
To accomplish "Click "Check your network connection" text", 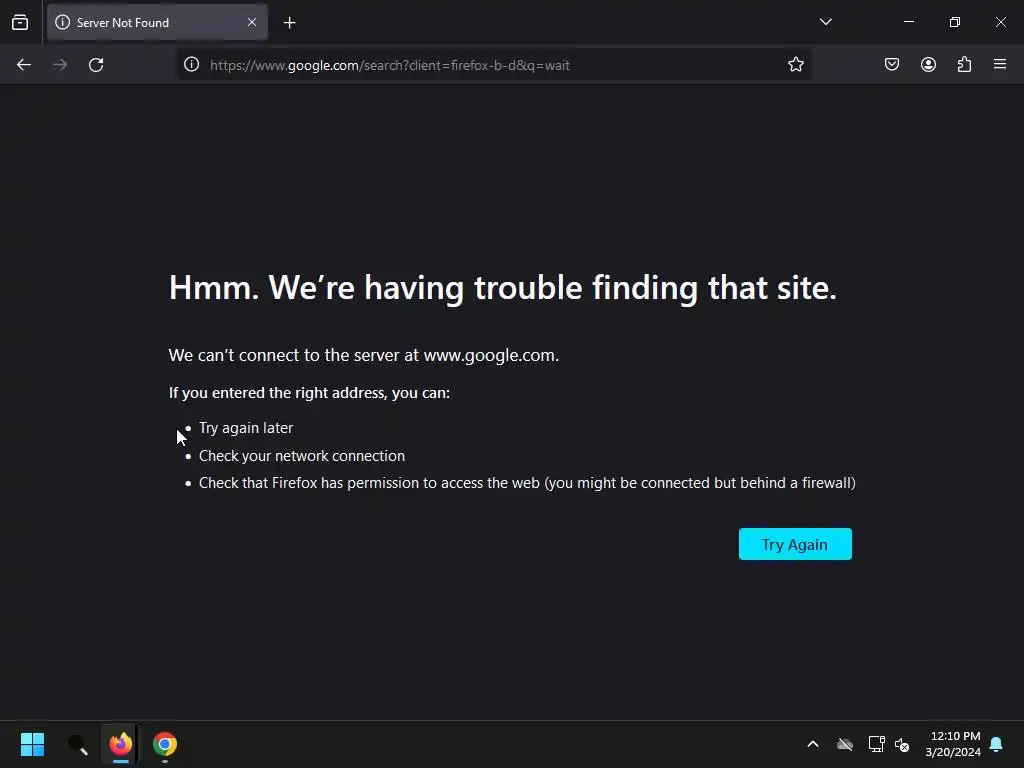I will coord(302,456).
